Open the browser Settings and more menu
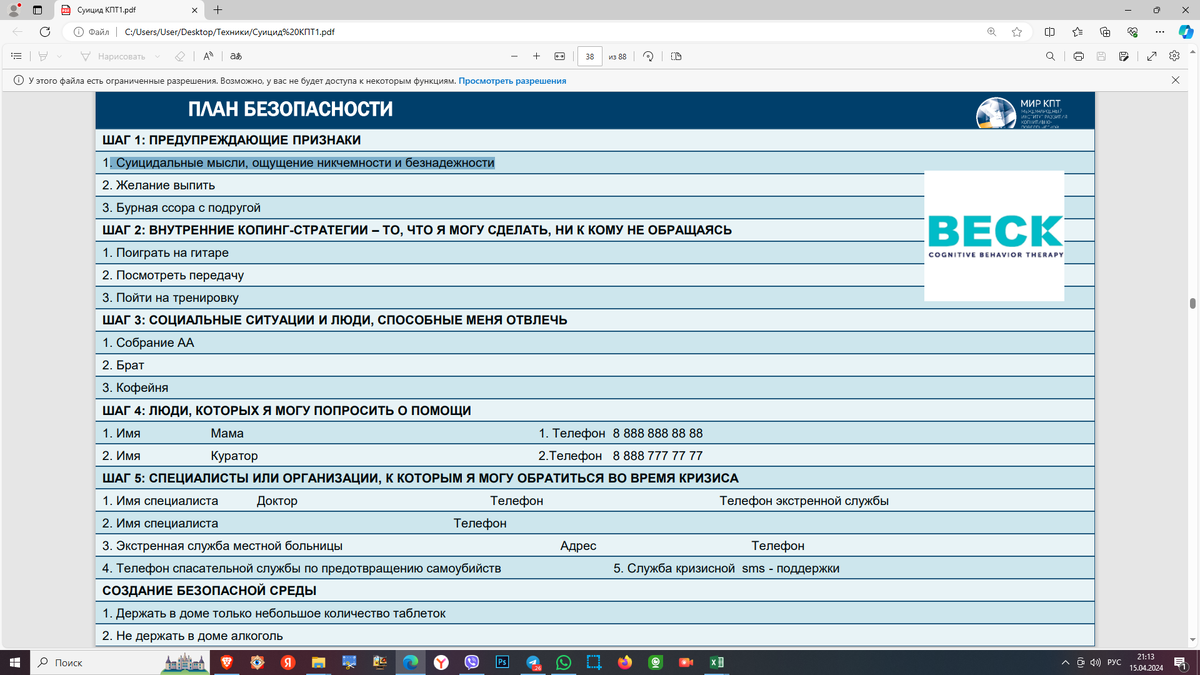Screen dimensions: 1200x675 pyautogui.click(x=1160, y=32)
